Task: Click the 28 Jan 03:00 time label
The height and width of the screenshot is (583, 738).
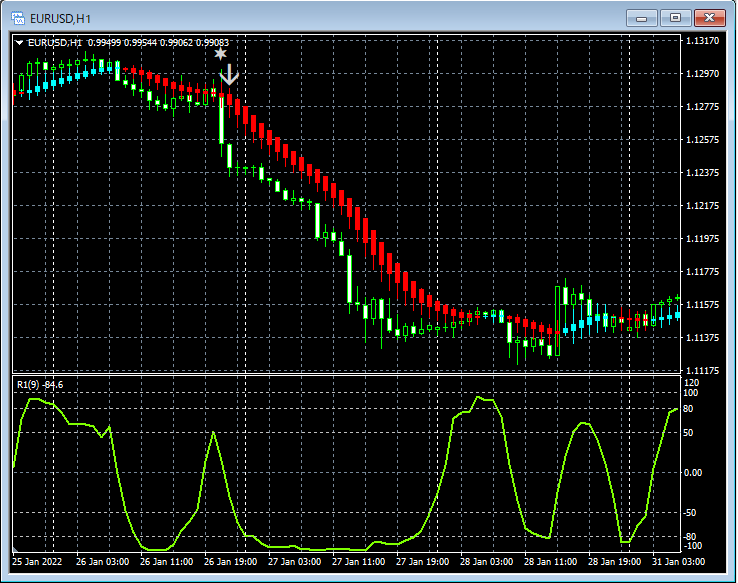Action: [487, 562]
